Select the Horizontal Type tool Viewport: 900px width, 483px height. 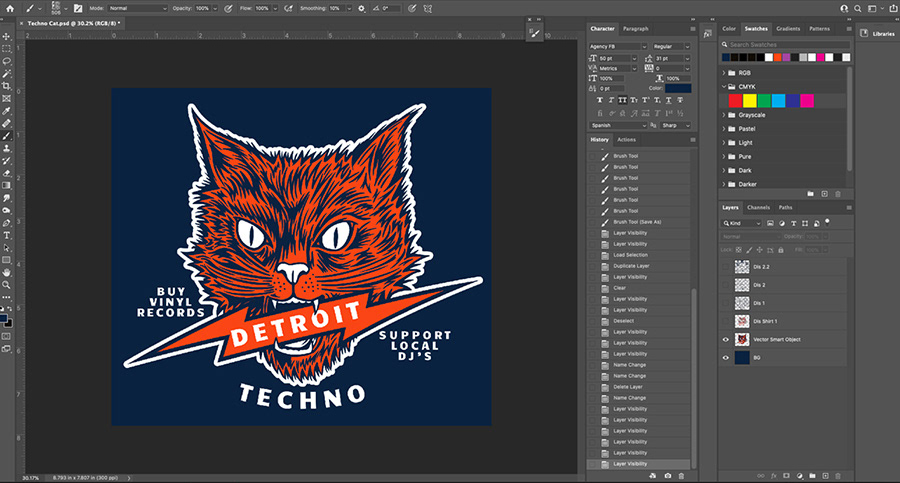[x=6, y=235]
